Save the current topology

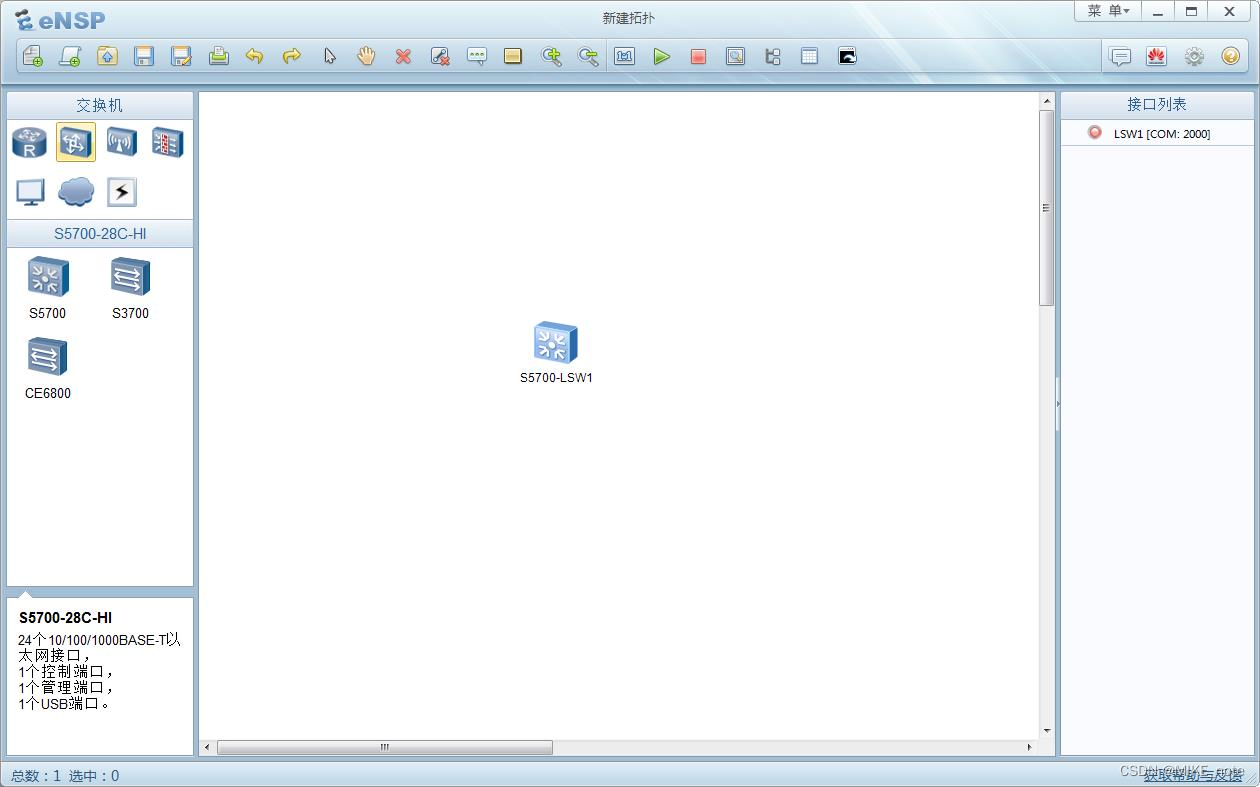pyautogui.click(x=144, y=56)
